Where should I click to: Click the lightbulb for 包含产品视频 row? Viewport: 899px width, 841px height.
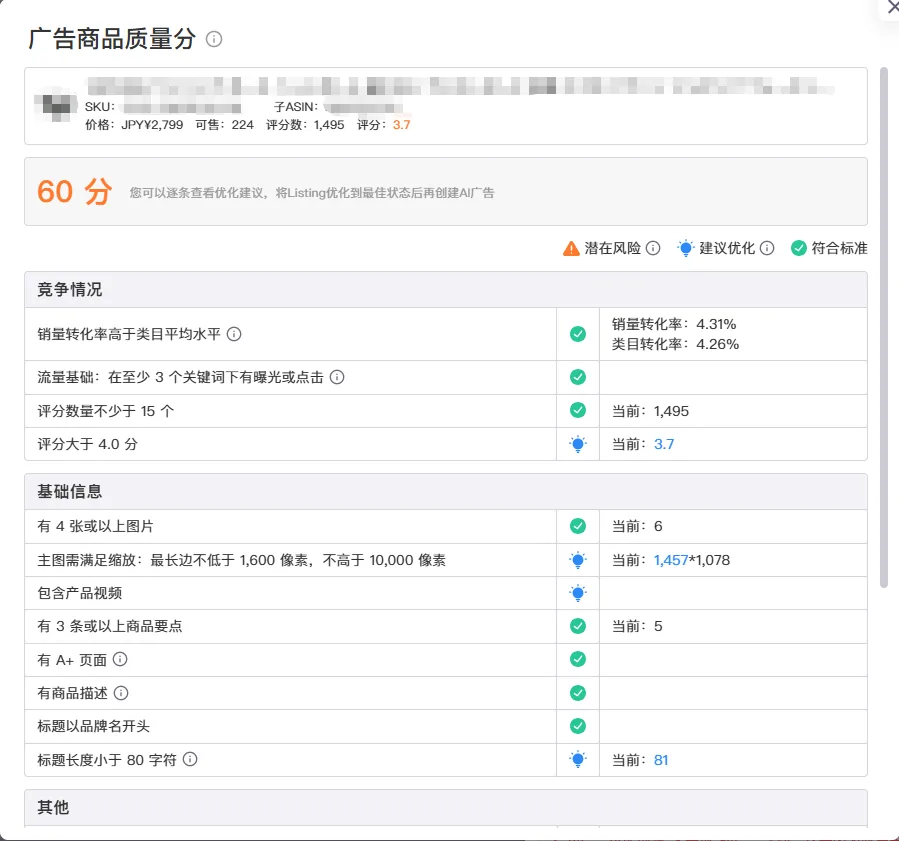pos(578,593)
